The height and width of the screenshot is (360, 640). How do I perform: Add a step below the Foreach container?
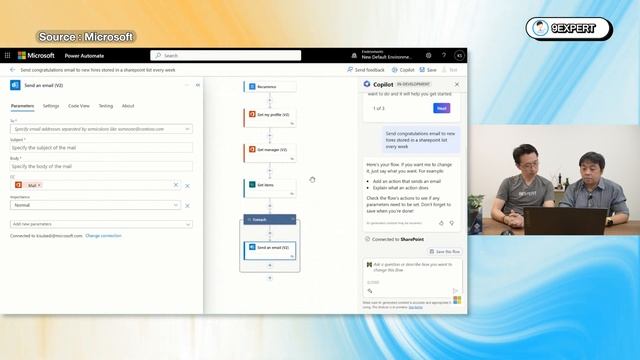click(270, 278)
